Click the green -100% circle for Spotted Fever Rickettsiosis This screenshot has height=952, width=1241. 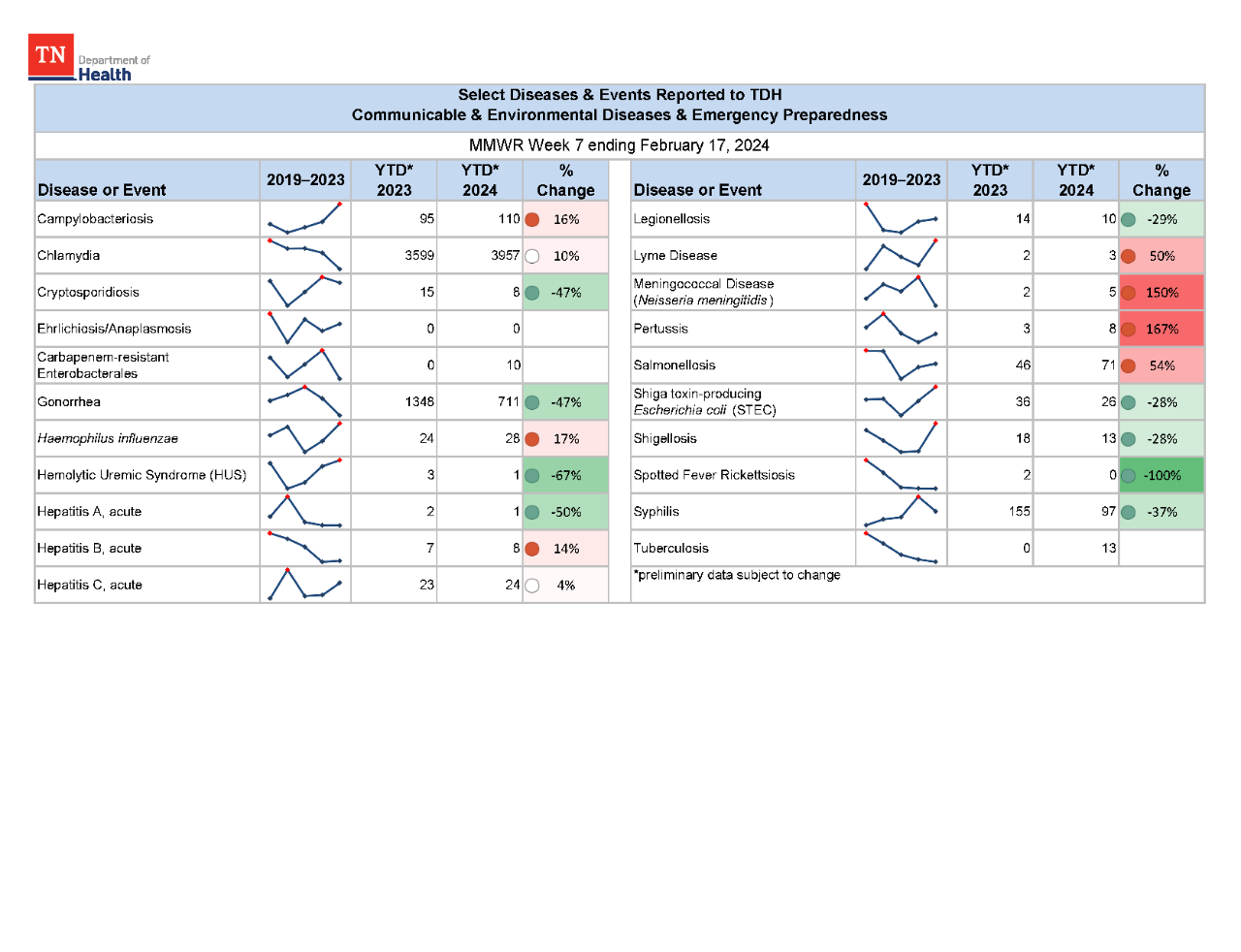click(1130, 475)
